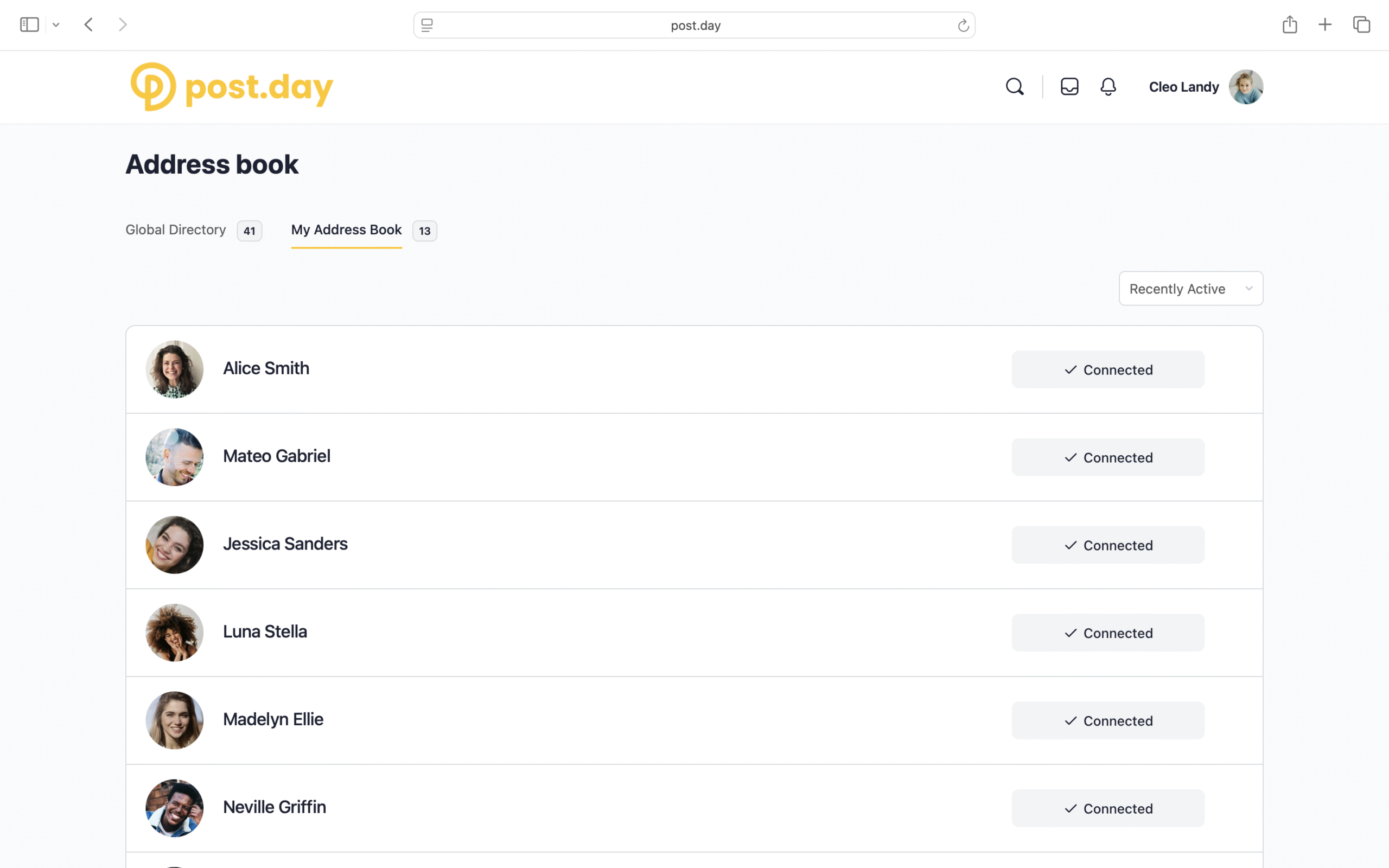Select the My Address Book tab
Screen dimensions: 1389x868
pyautogui.click(x=346, y=229)
